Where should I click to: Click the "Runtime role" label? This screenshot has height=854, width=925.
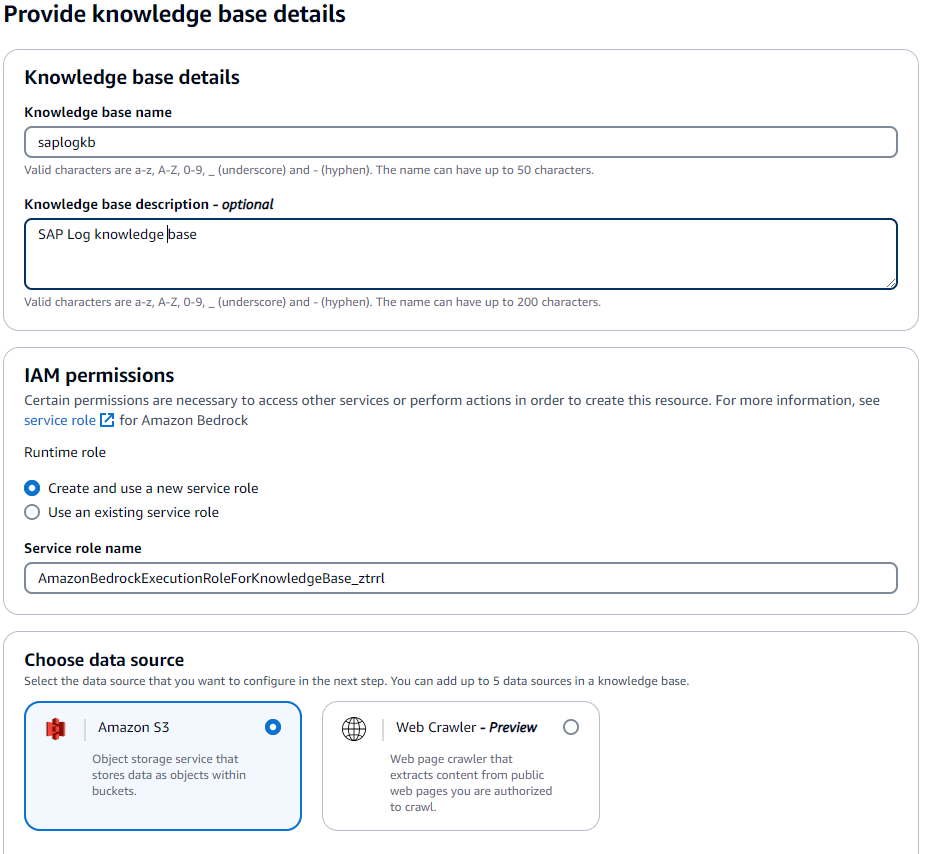[x=64, y=452]
